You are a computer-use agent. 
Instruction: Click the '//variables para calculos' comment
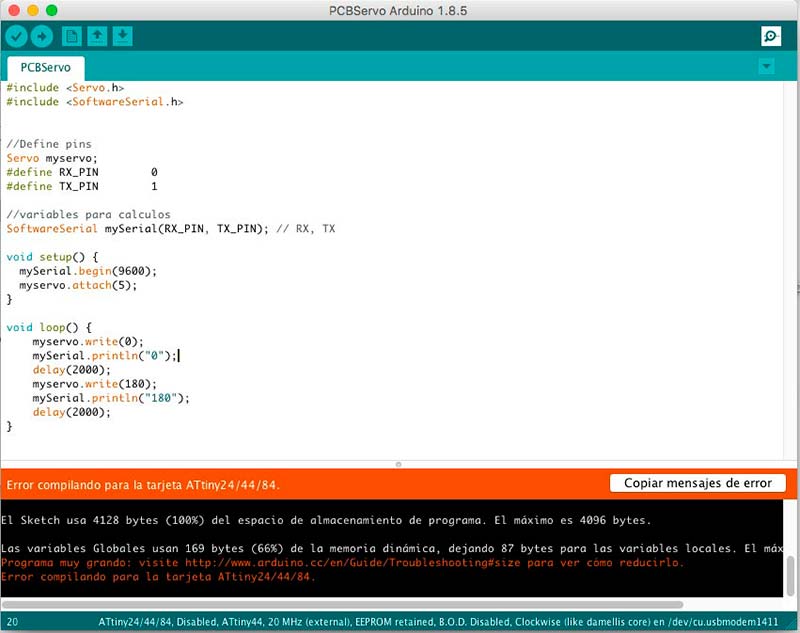pos(88,215)
